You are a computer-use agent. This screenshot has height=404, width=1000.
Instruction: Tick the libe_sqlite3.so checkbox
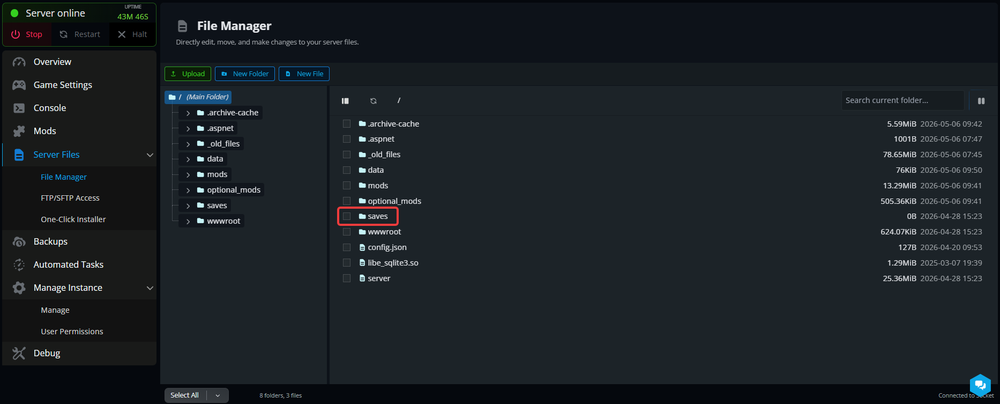(346, 263)
